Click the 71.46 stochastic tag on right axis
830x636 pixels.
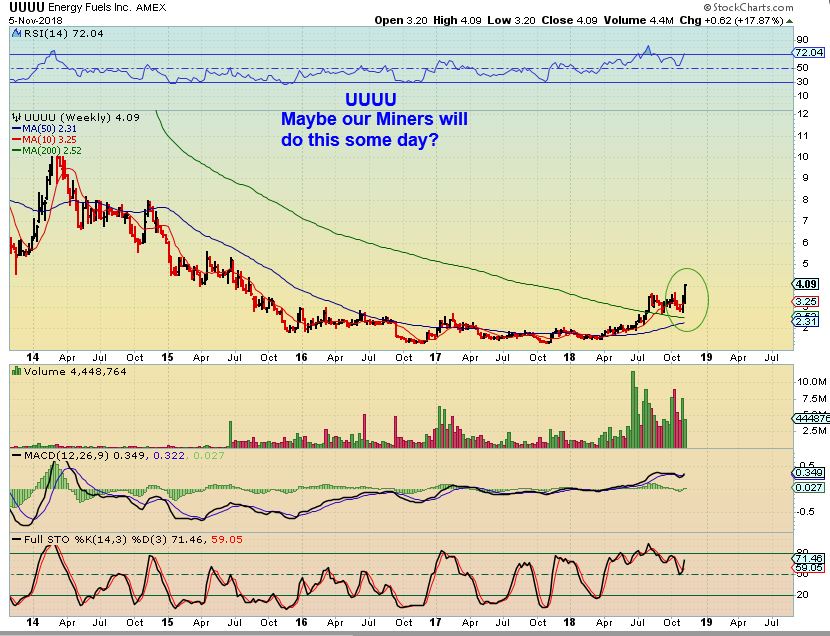(808, 558)
